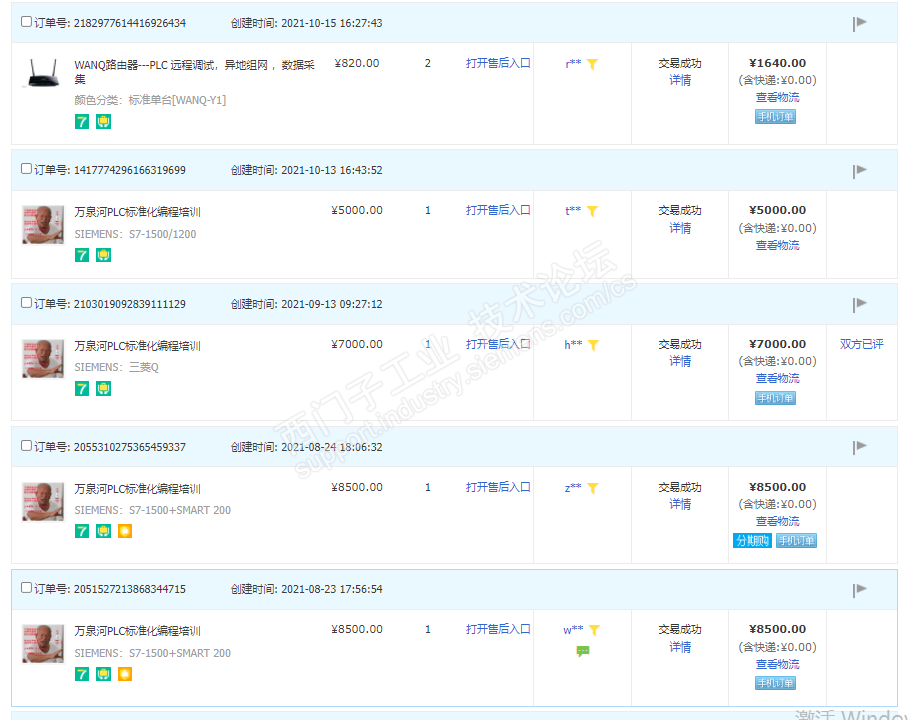Tick the checkbox for order 1417774296166319699
This screenshot has width=910, height=720.
[x=27, y=169]
